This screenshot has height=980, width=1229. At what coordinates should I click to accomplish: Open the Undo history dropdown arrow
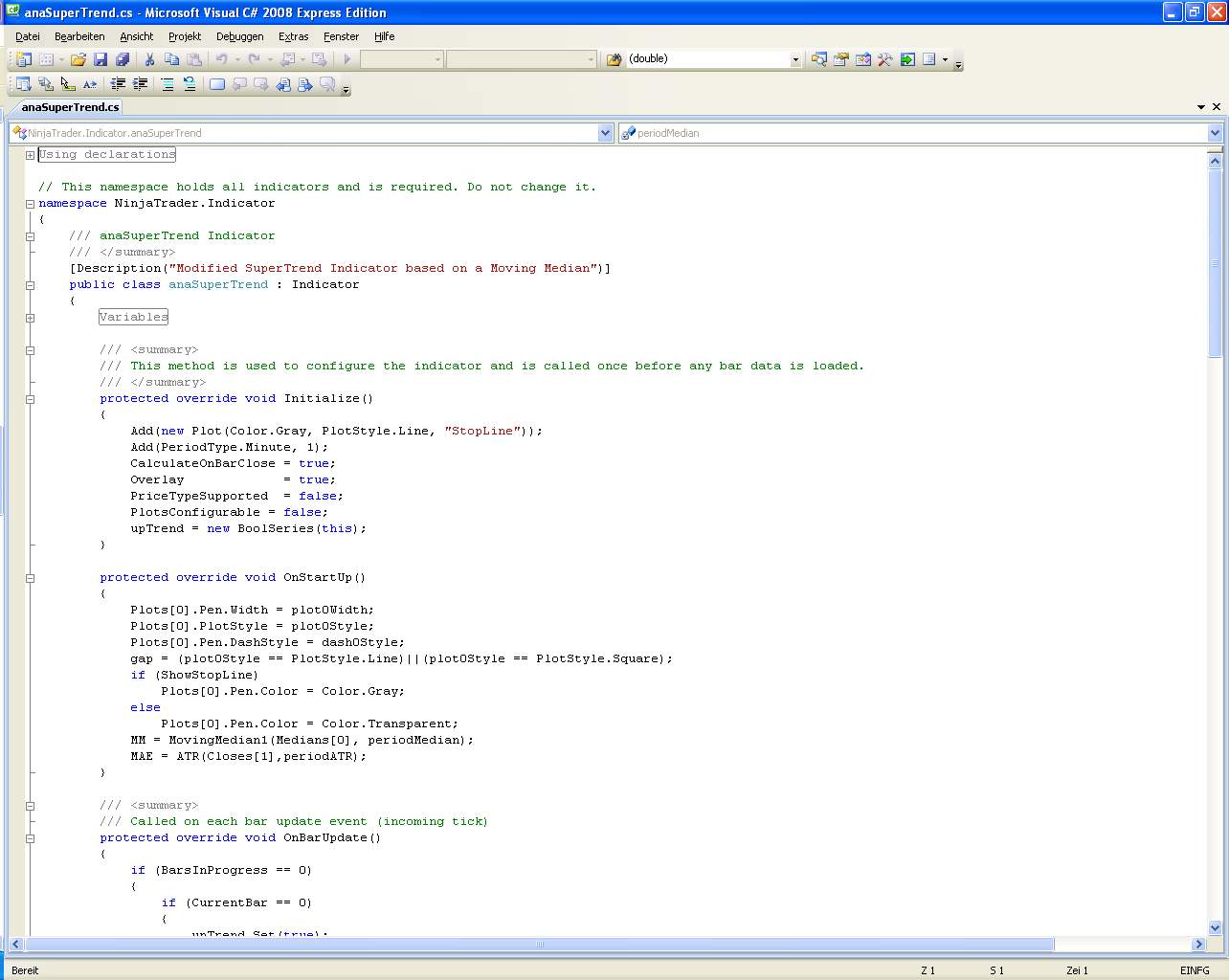point(238,59)
